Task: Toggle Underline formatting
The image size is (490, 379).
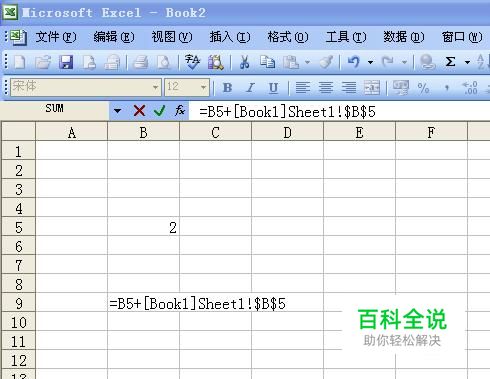Action: [x=273, y=88]
